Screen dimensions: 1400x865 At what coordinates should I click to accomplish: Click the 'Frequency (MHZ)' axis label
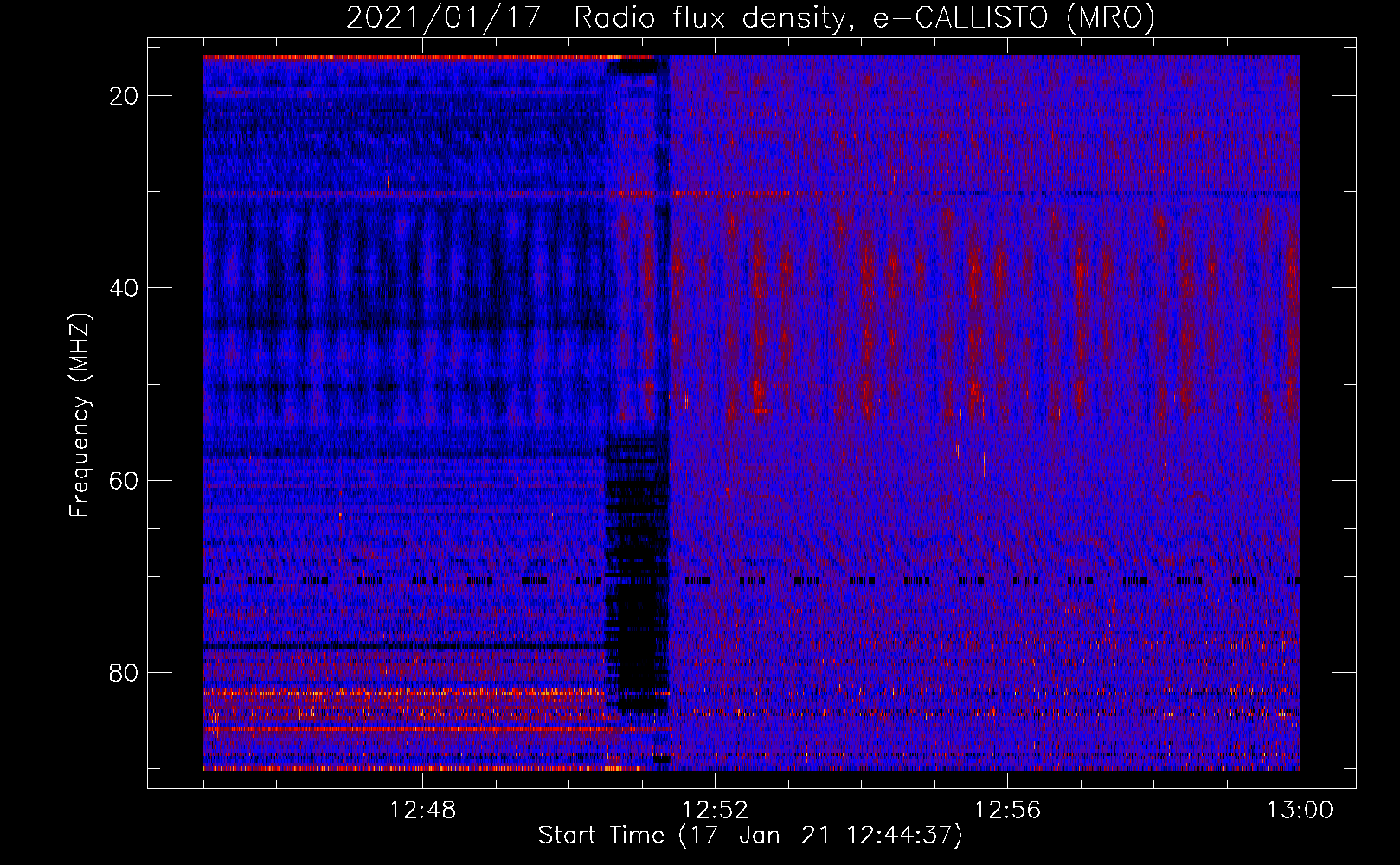pos(80,415)
